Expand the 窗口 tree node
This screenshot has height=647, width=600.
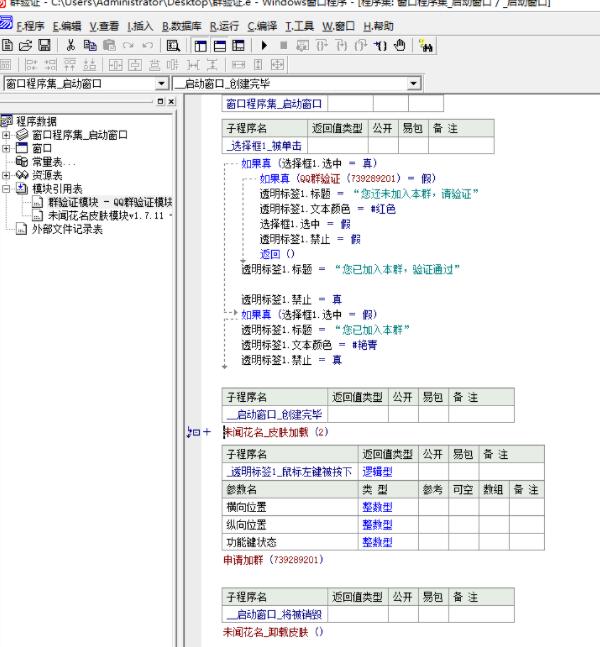point(6,148)
